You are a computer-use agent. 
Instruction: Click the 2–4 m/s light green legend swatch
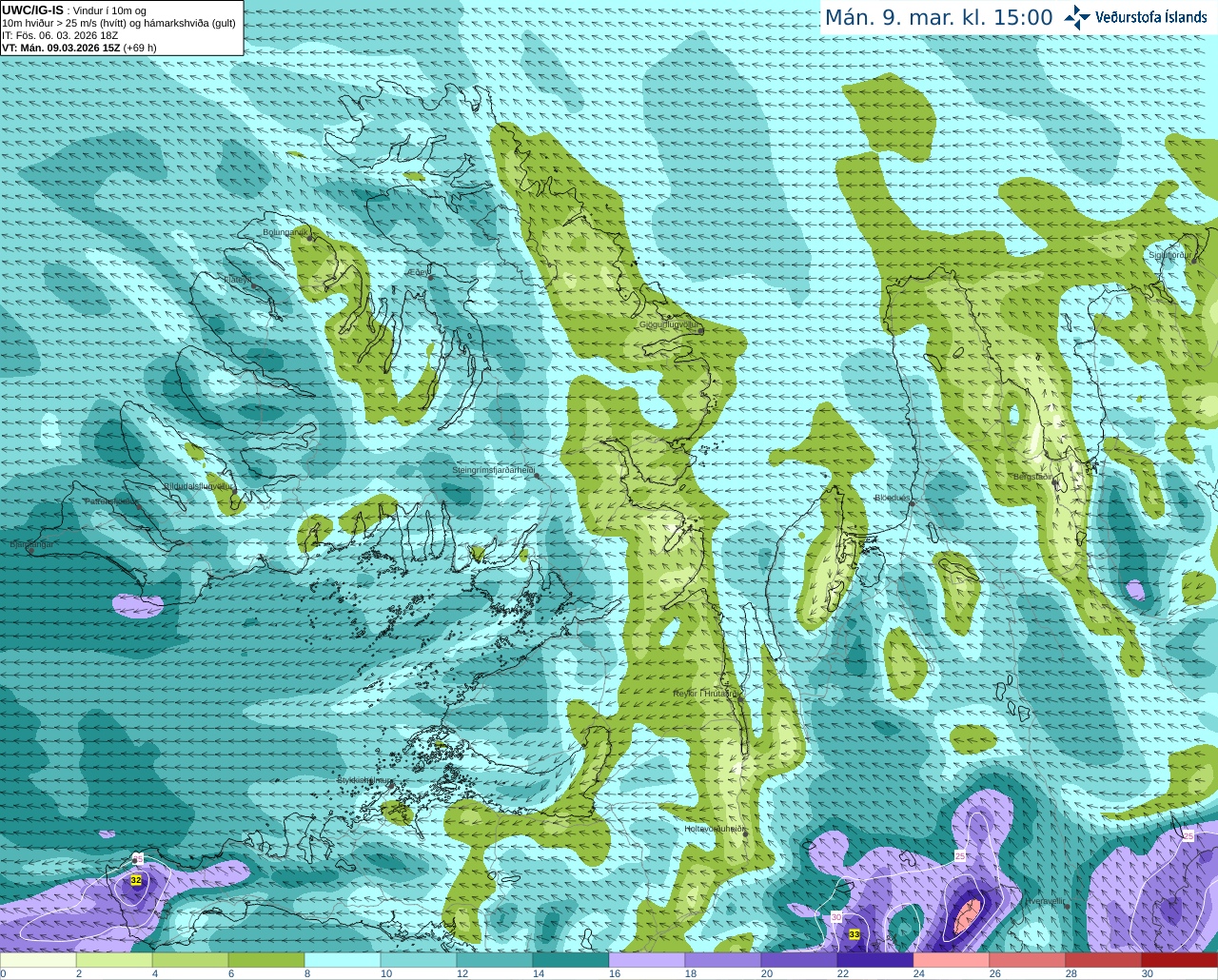(x=114, y=960)
